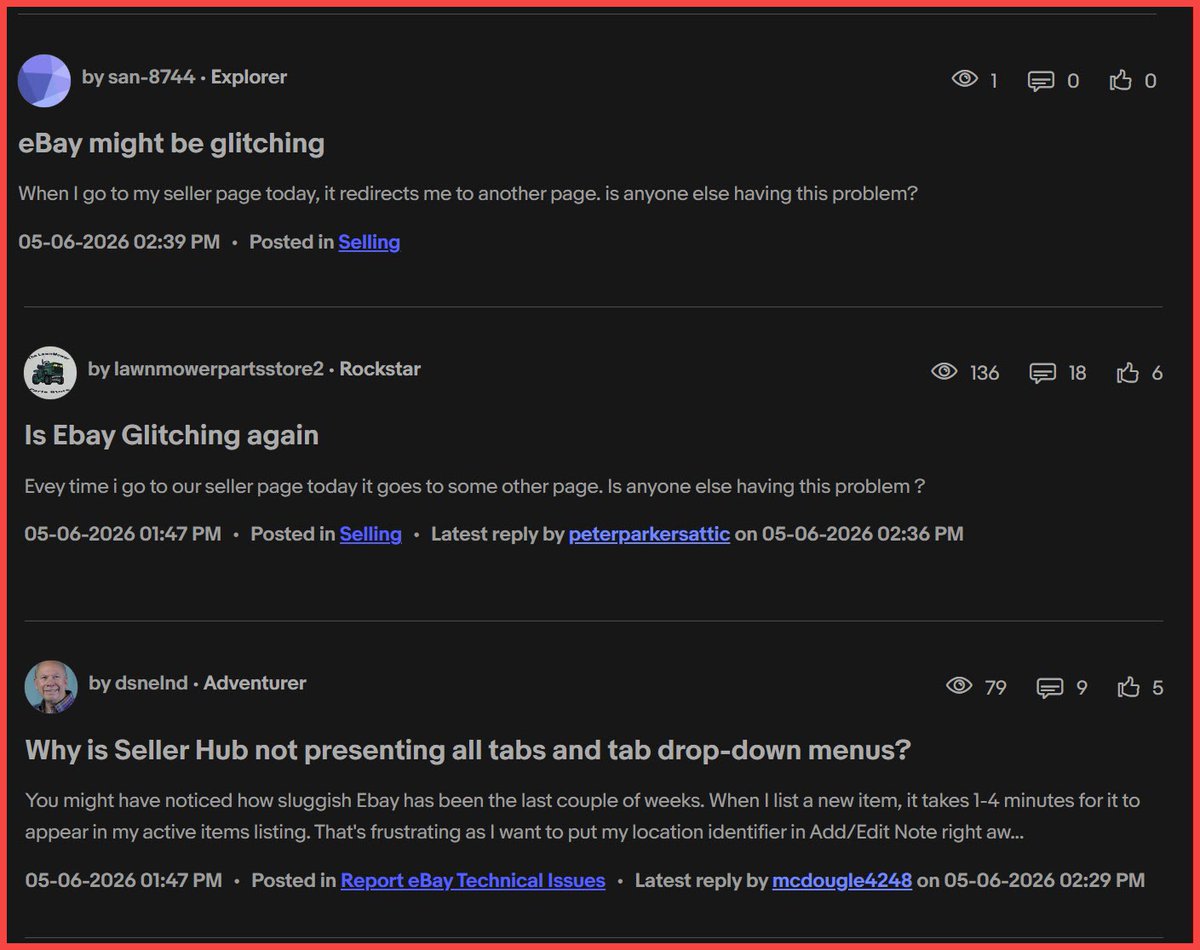Click the reply time 05-06-2026 02:36 PM
This screenshot has height=950, width=1200.
pos(863,534)
